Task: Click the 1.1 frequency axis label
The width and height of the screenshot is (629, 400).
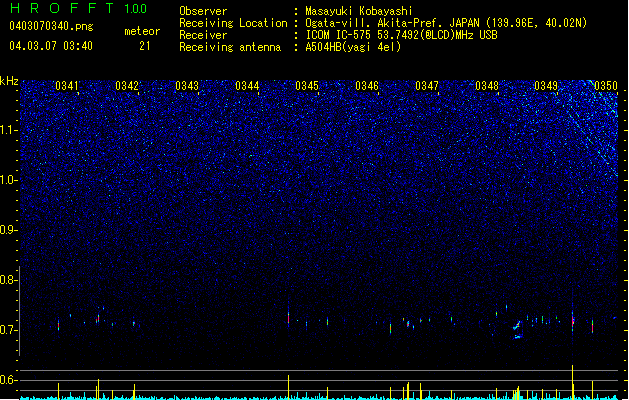Action: coord(8,130)
